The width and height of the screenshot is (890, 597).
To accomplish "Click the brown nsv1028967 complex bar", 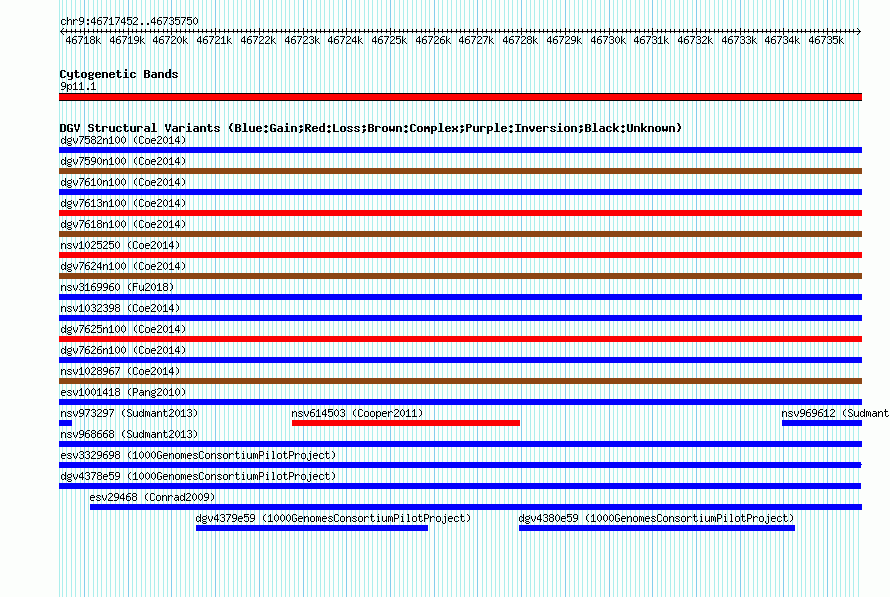I will (460, 381).
